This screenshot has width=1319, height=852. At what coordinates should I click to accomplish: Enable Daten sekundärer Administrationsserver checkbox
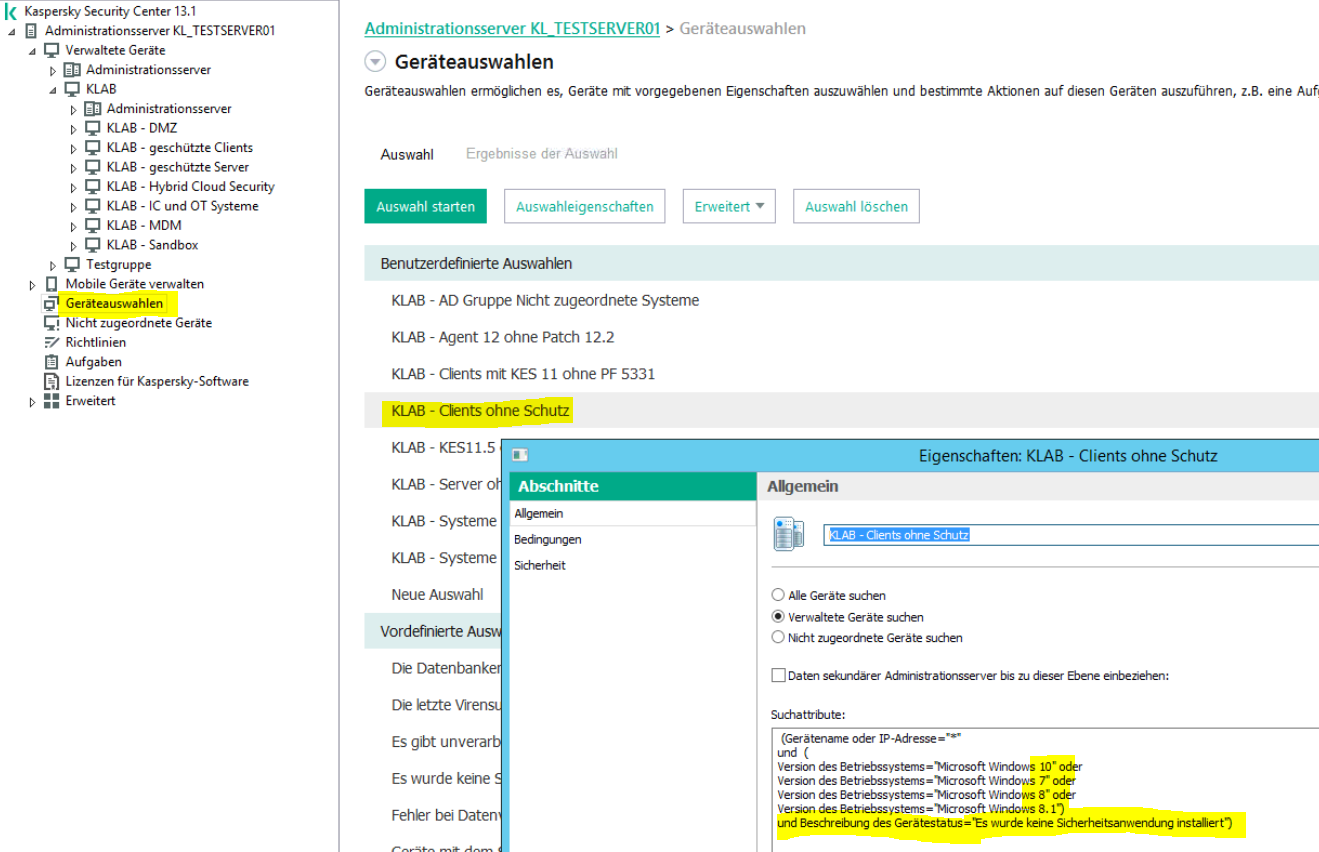click(x=778, y=676)
